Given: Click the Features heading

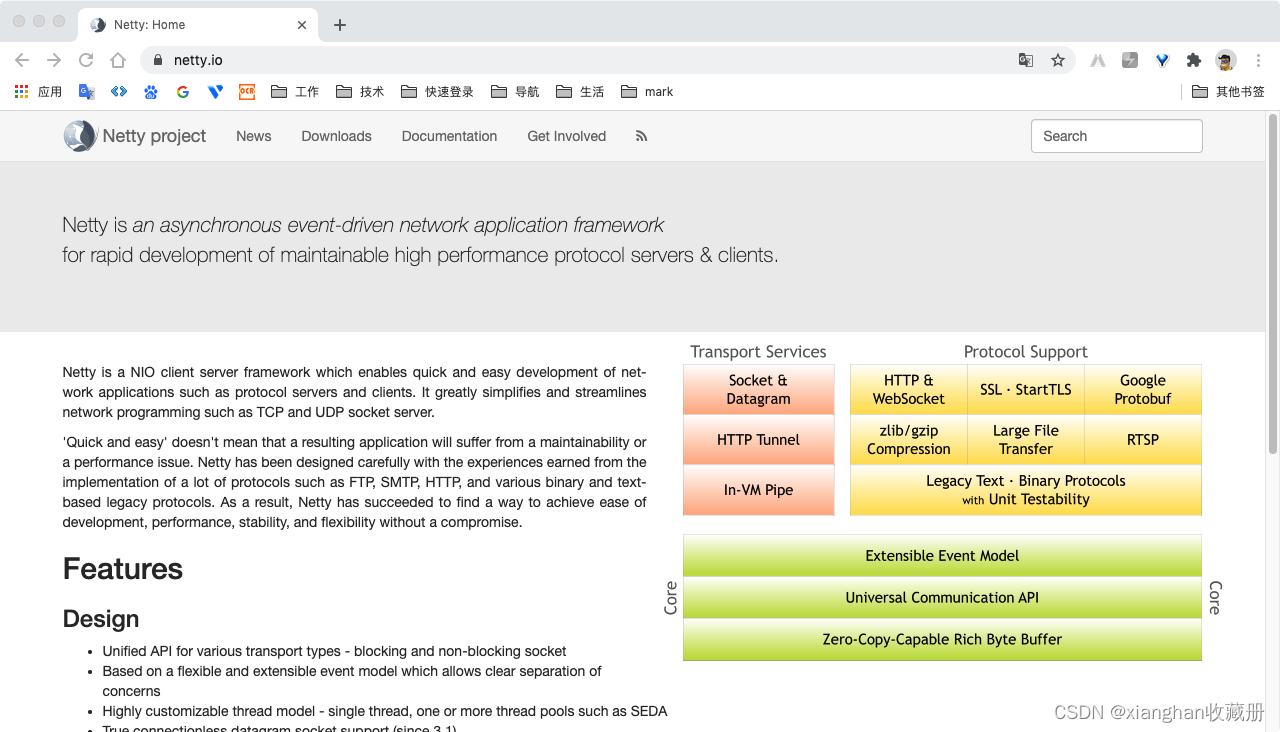Looking at the screenshot, I should [x=123, y=569].
